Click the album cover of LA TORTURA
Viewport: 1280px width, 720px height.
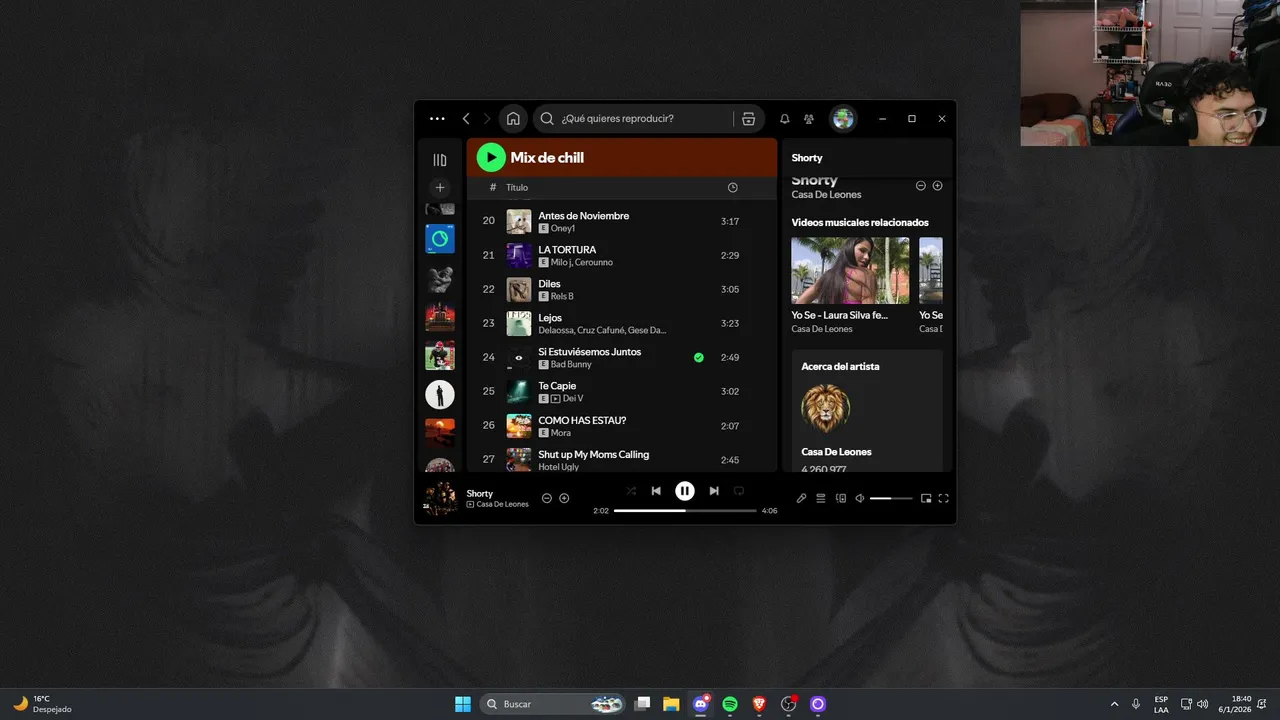(519, 255)
